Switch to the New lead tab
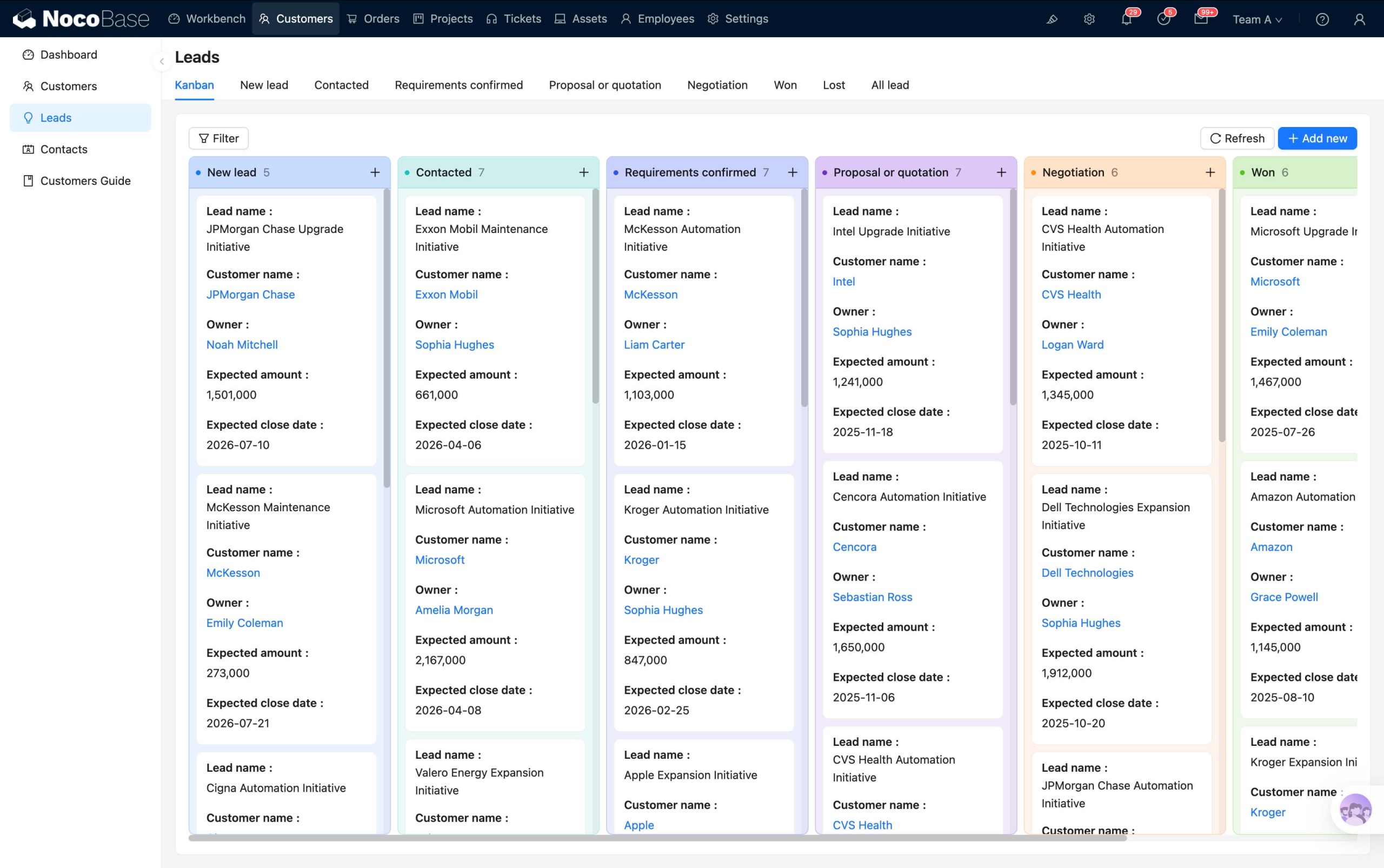The image size is (1384, 868). tap(264, 85)
